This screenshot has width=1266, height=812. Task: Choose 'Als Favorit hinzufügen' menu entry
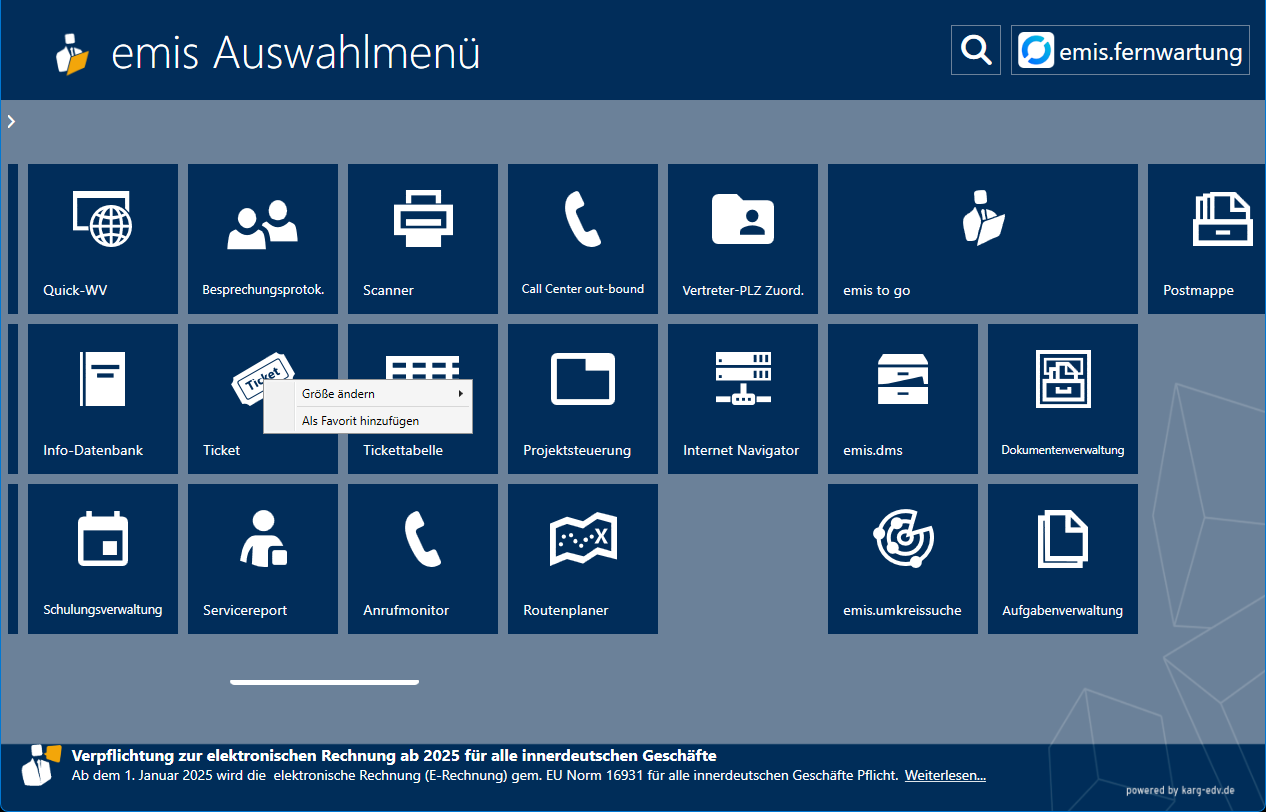tap(368, 421)
